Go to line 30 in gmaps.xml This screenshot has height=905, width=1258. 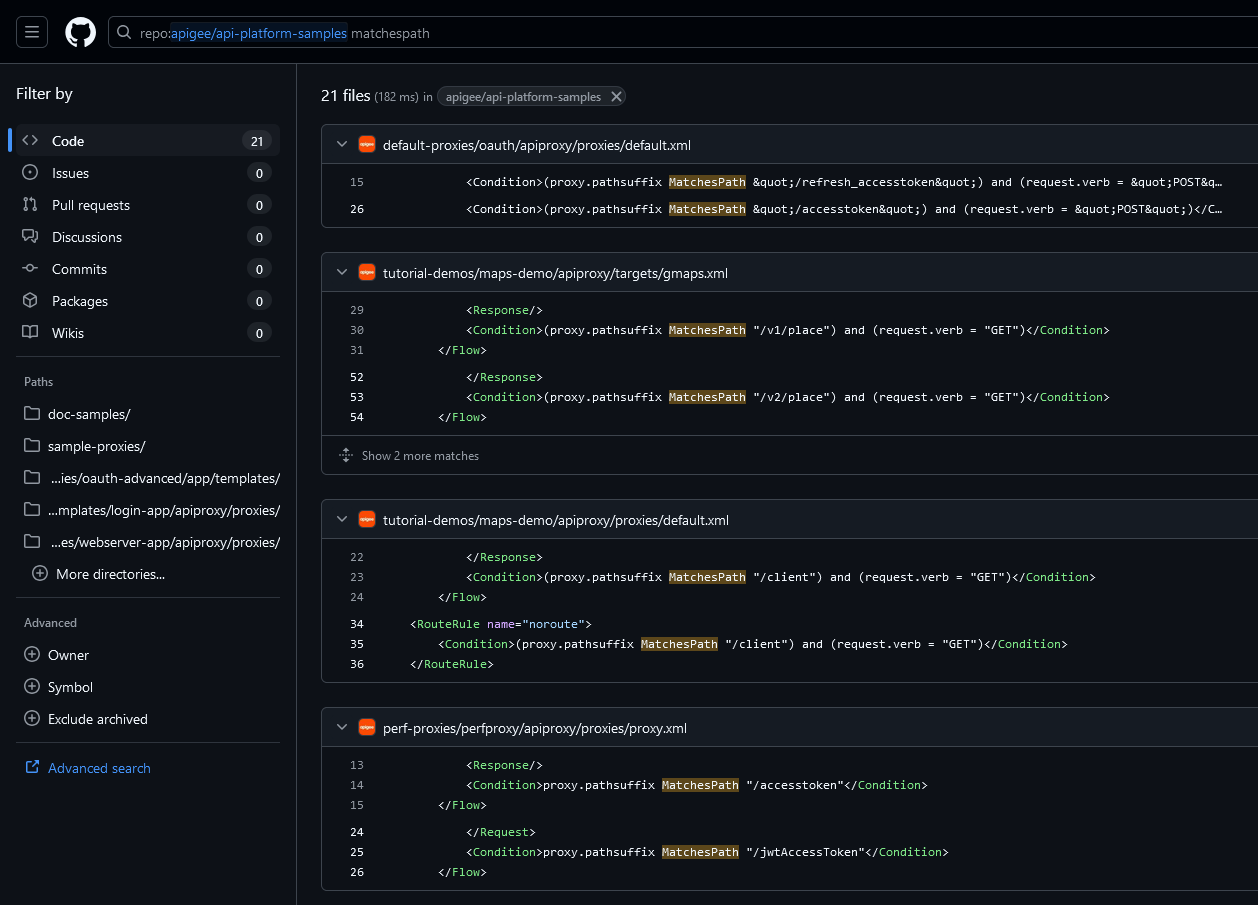[357, 330]
